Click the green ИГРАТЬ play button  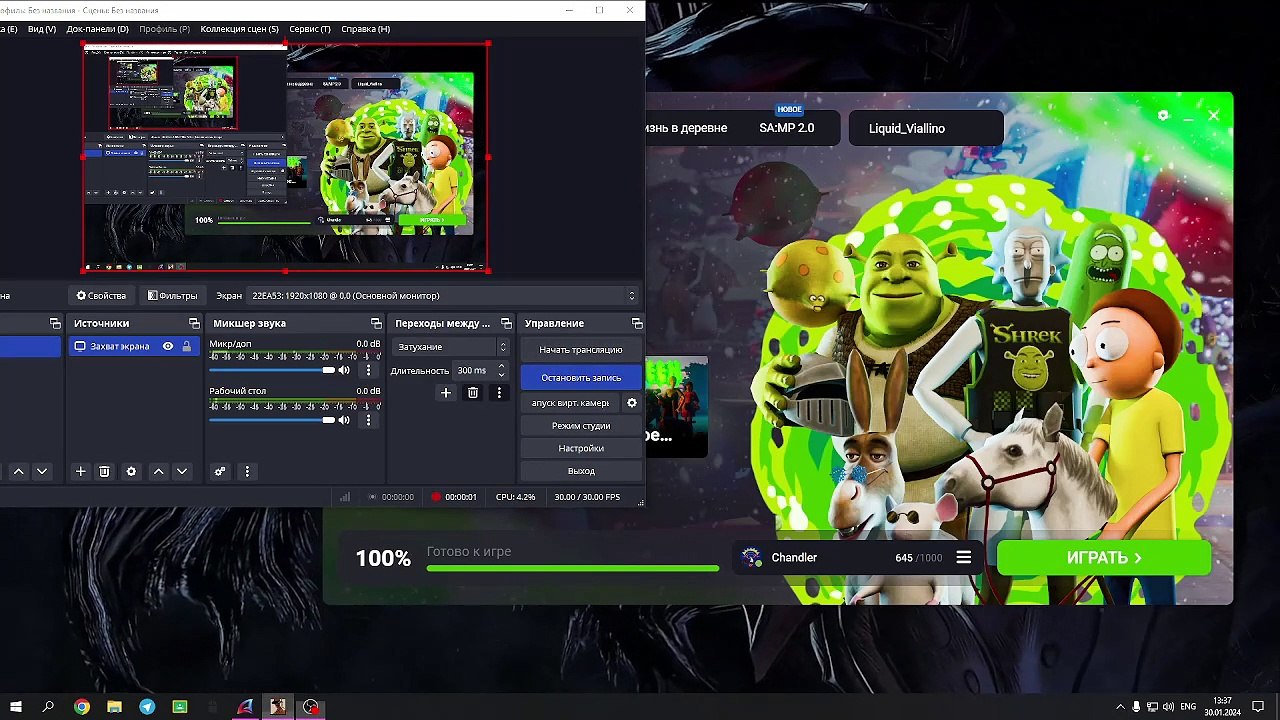1104,558
